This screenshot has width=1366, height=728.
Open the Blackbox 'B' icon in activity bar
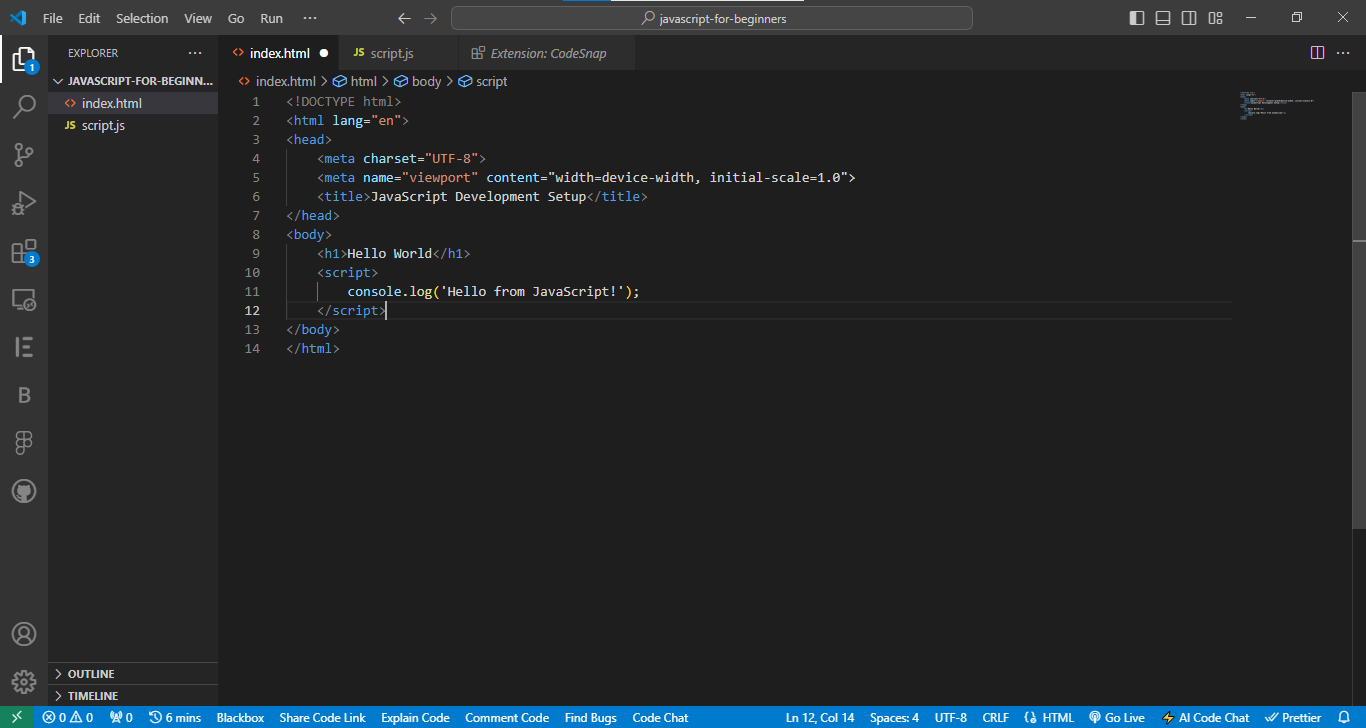pos(24,395)
